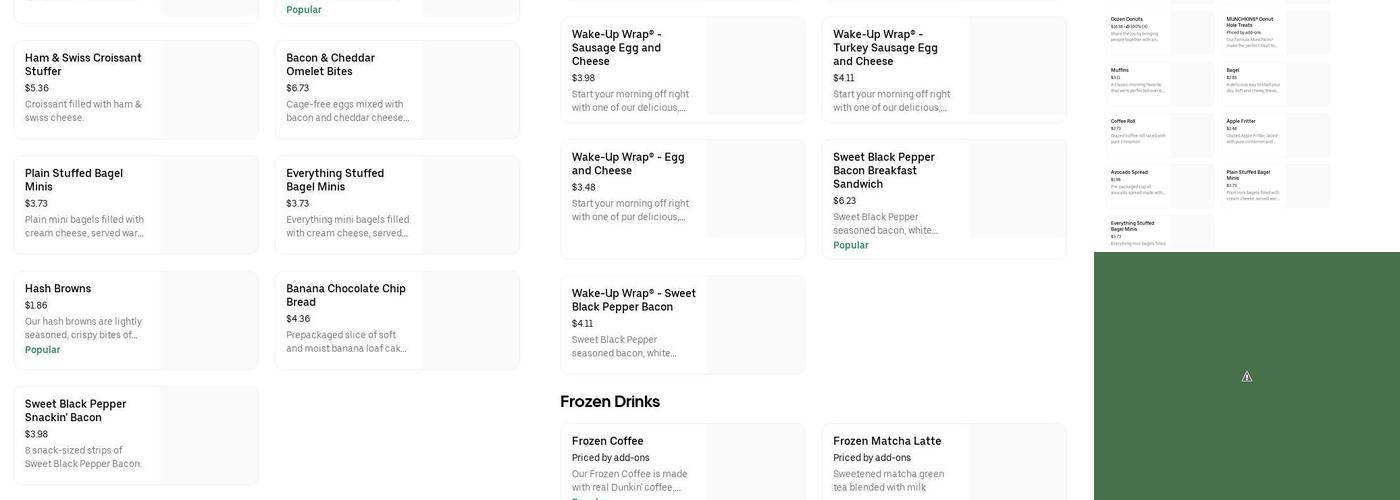Select MUNCHKINS Donut Hole Treats
1400x500 pixels.
pyautogui.click(x=1250, y=21)
